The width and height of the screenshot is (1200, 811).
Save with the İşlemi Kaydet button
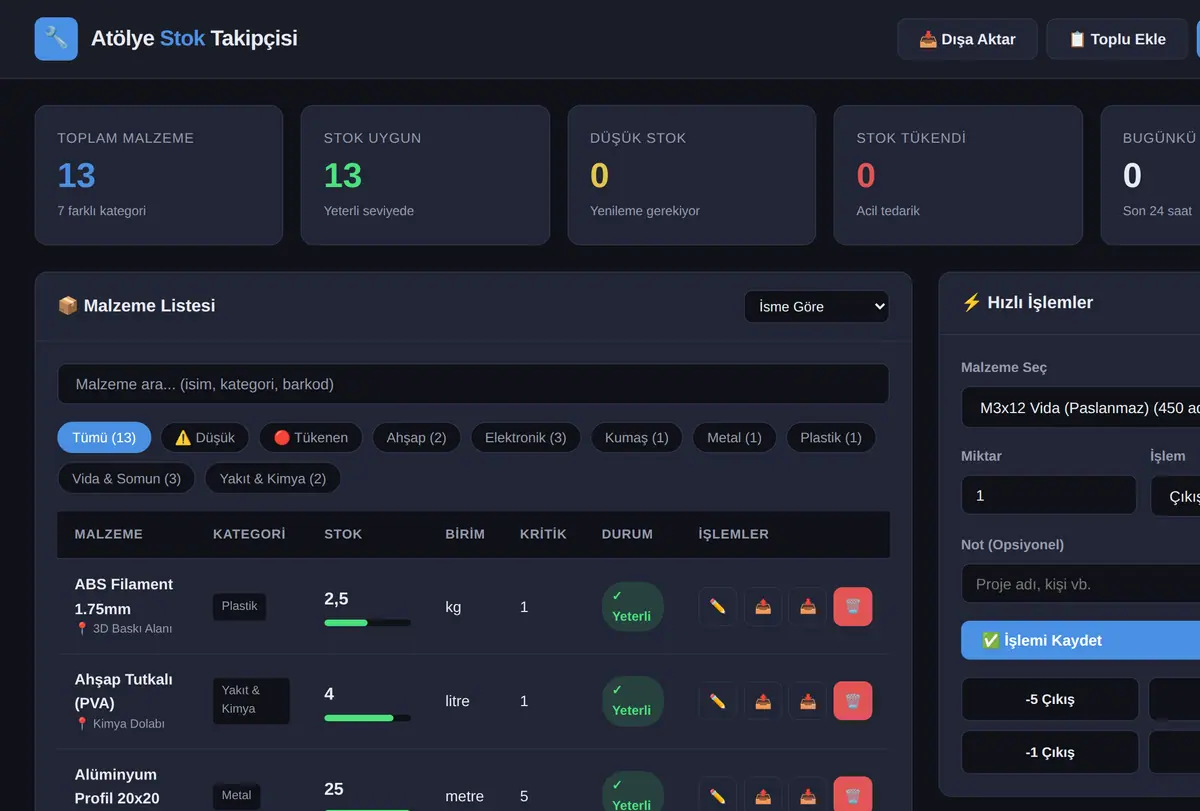click(x=1080, y=640)
